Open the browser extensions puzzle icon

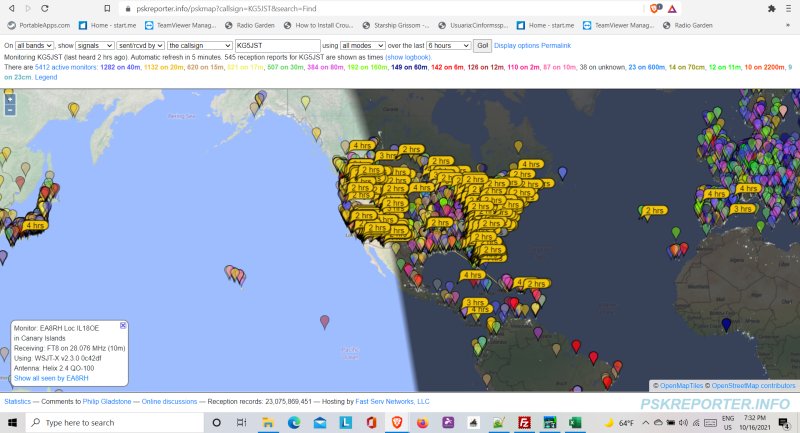coord(771,9)
